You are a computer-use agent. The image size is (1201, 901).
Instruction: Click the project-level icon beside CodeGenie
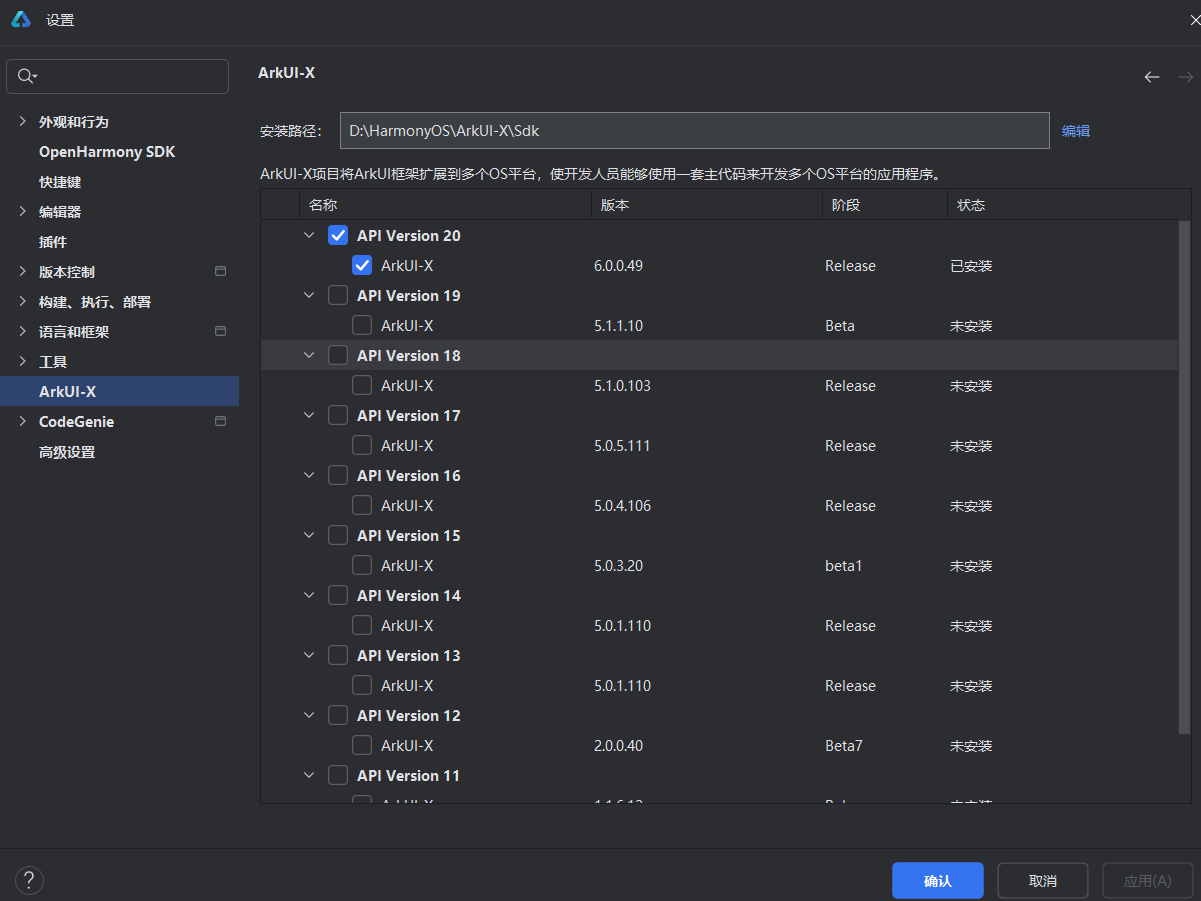221,421
